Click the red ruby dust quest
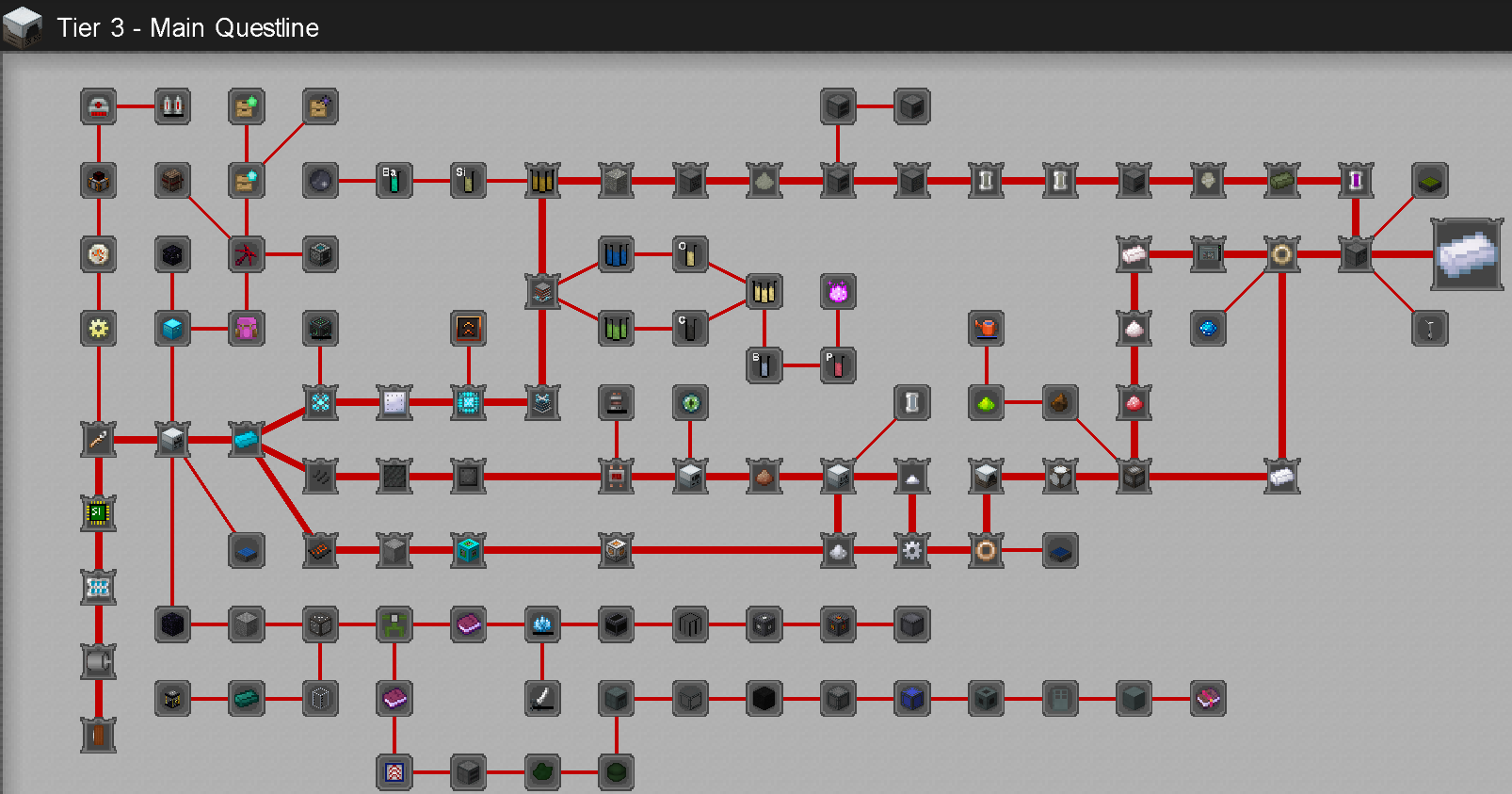 pyautogui.click(x=1134, y=403)
